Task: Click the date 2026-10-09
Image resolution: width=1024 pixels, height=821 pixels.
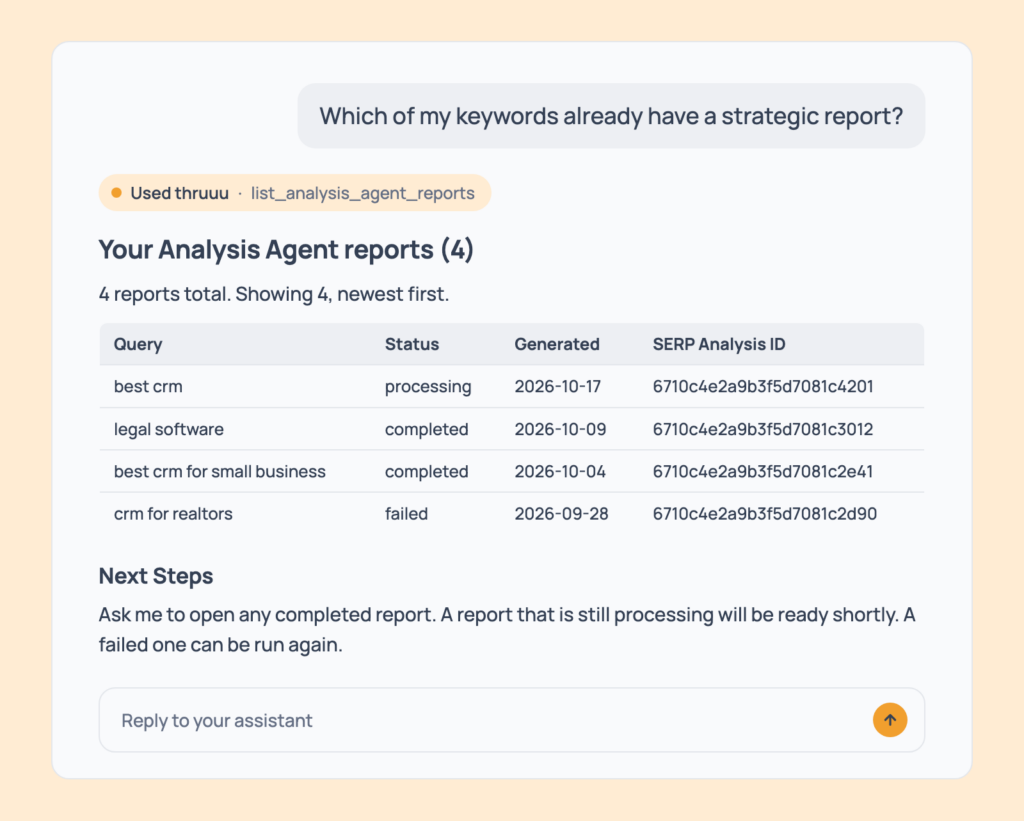Action: tap(560, 429)
